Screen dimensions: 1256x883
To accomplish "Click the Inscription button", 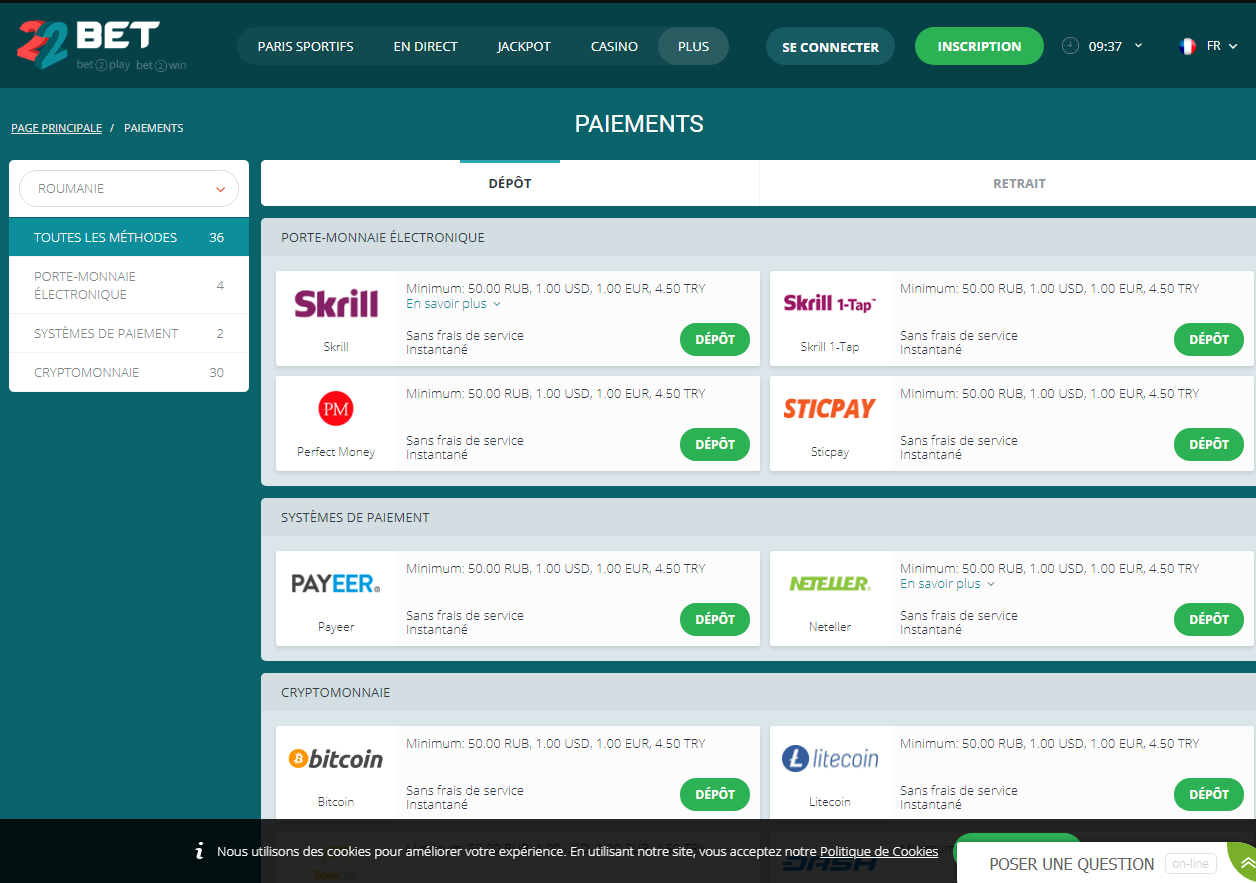I will point(979,46).
